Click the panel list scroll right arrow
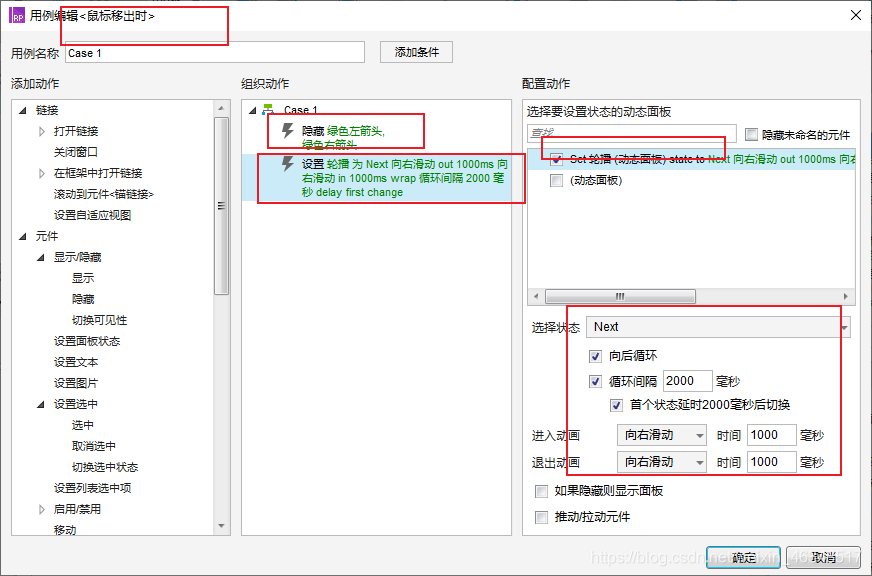872x576 pixels. [x=846, y=296]
